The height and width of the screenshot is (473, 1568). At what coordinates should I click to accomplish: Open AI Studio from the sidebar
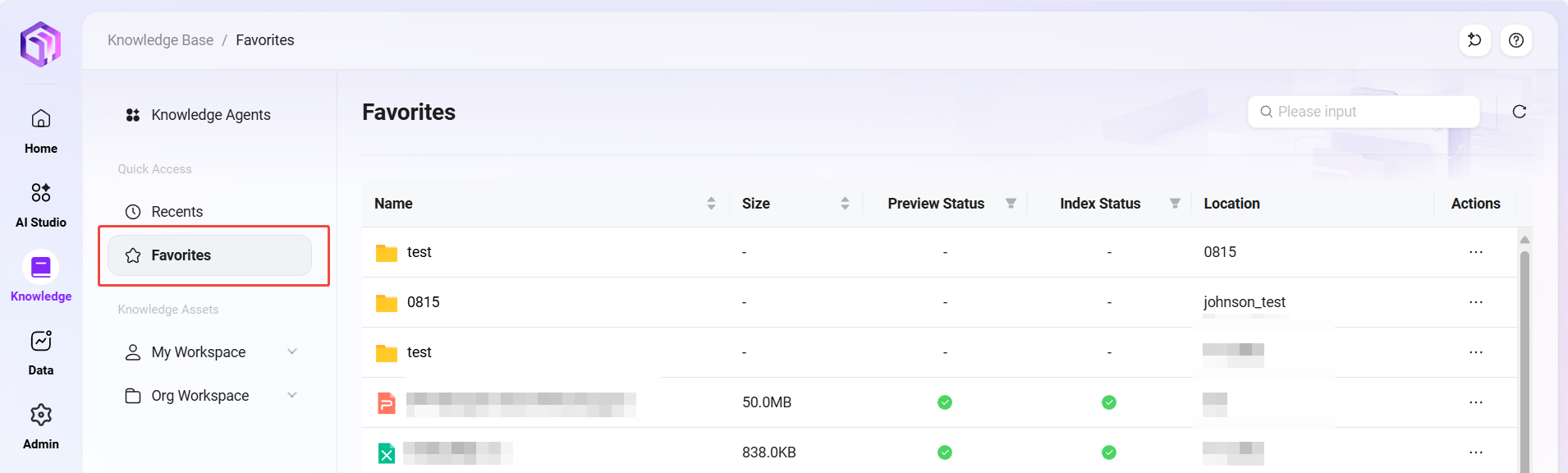click(40, 204)
